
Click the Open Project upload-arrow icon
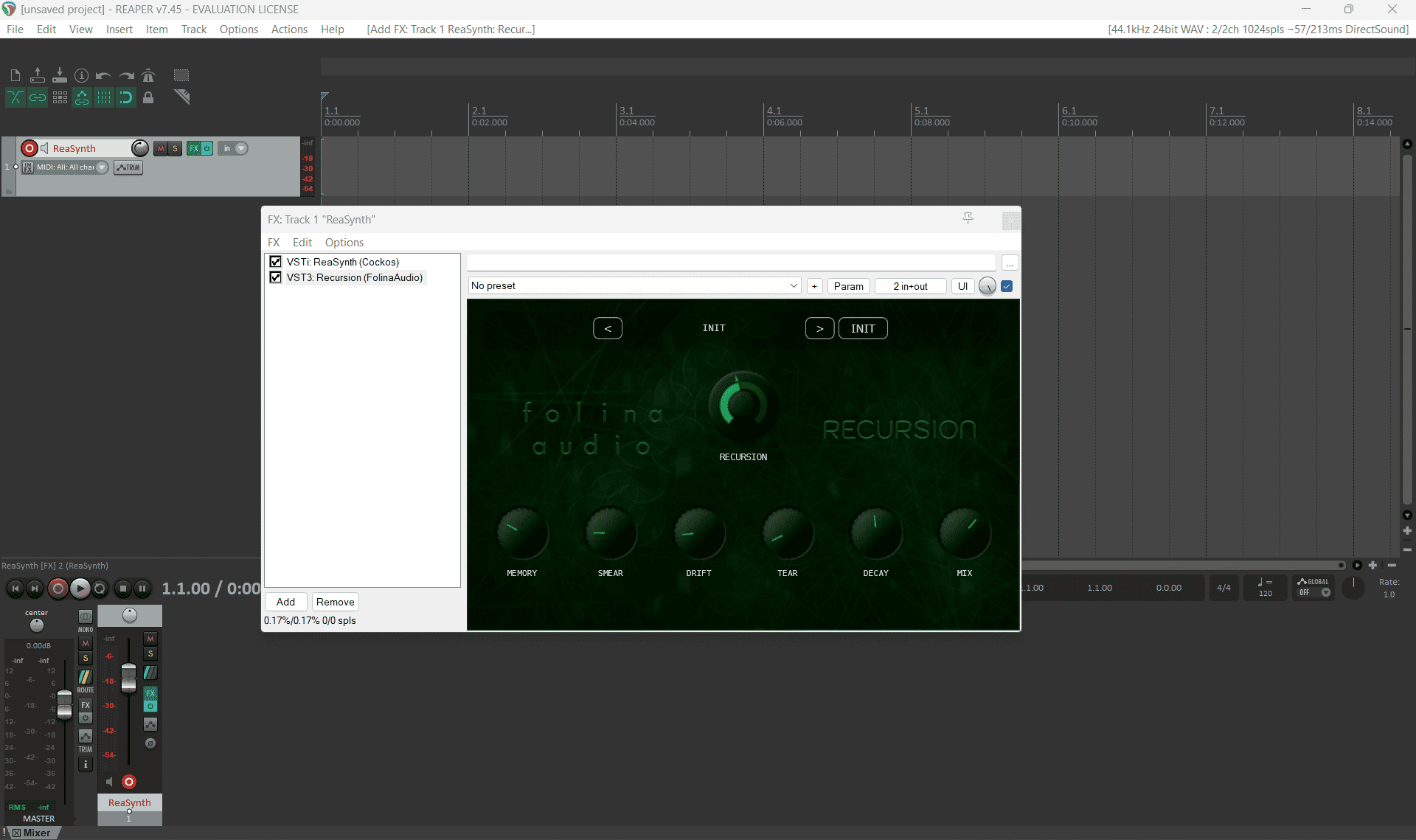pyautogui.click(x=37, y=75)
